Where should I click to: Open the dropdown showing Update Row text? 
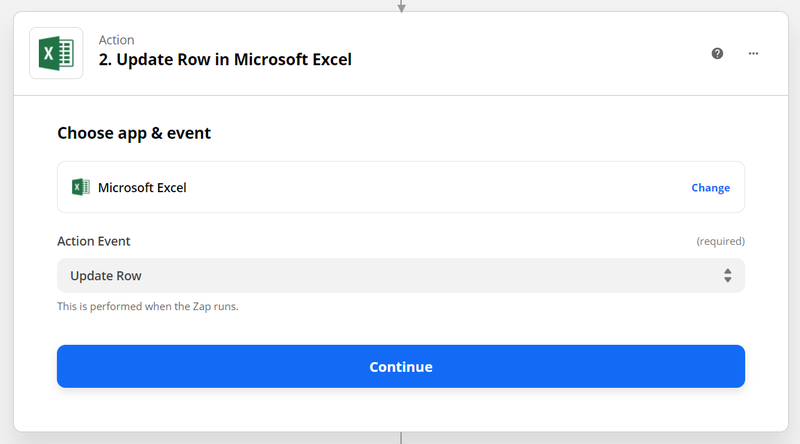click(x=400, y=275)
